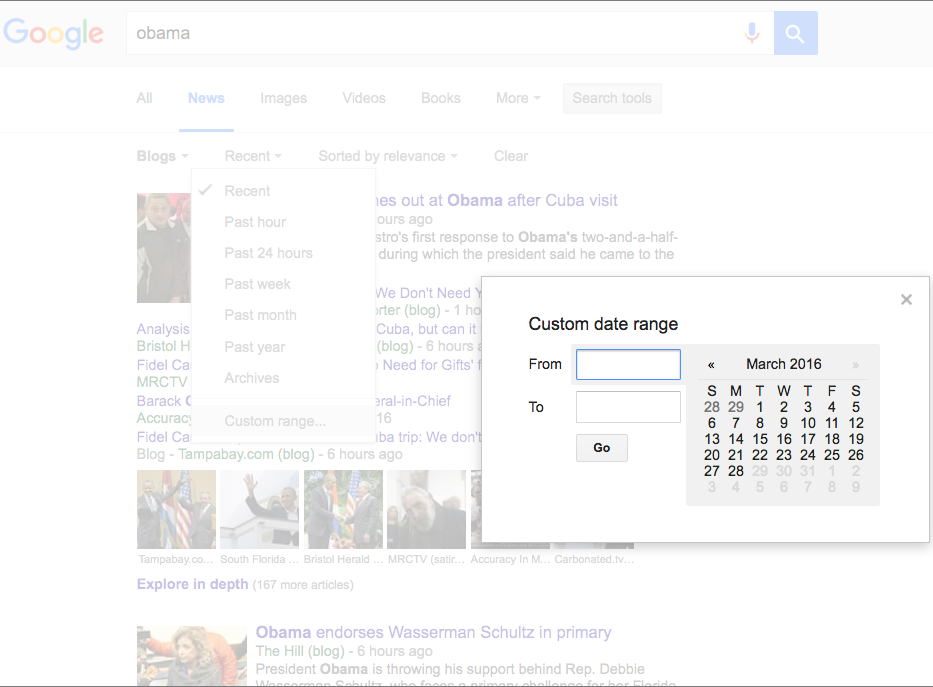Focus the From date field
The width and height of the screenshot is (933, 687).
click(x=628, y=365)
